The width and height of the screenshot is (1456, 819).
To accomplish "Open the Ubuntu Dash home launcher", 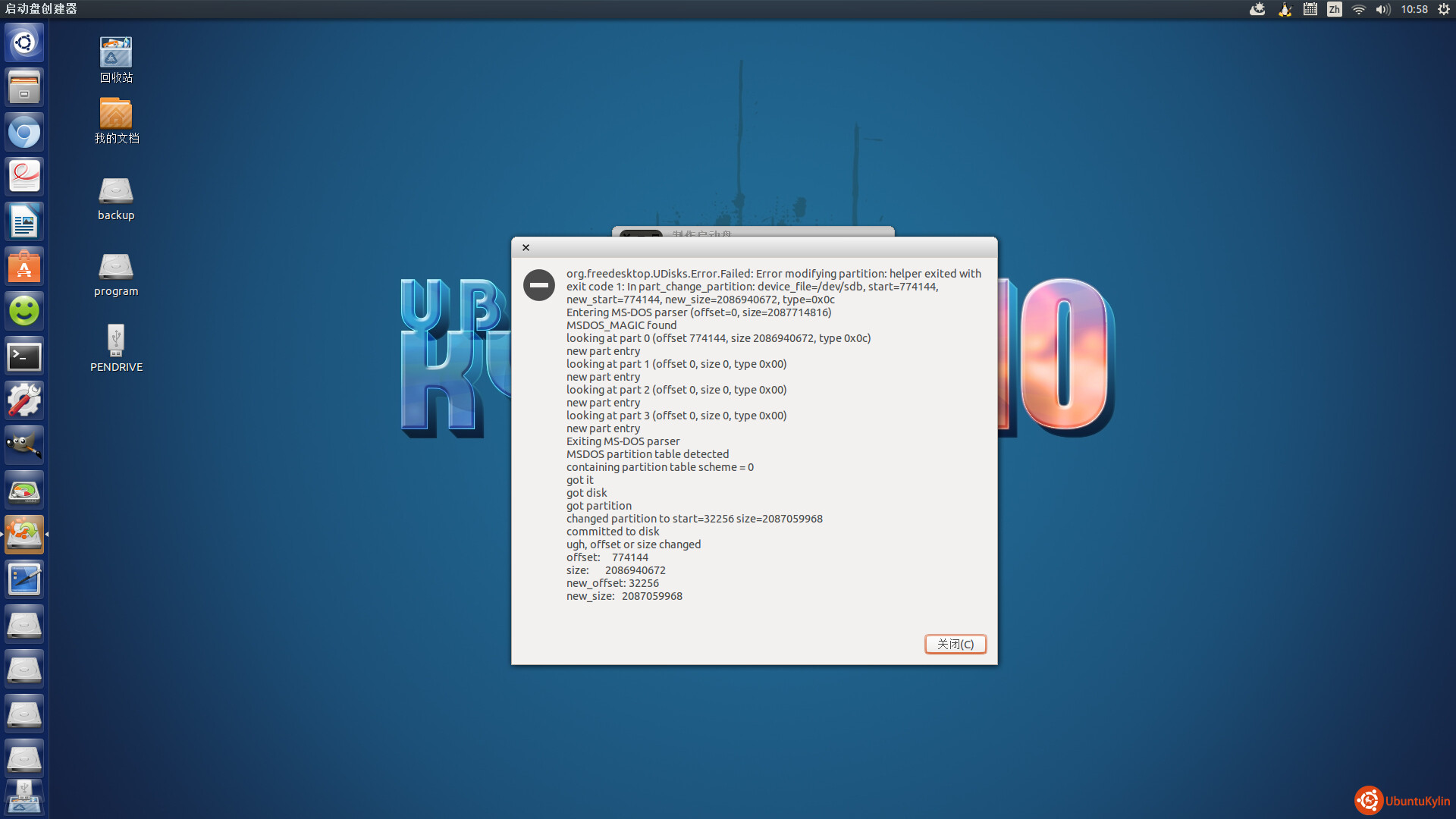I will pos(24,42).
